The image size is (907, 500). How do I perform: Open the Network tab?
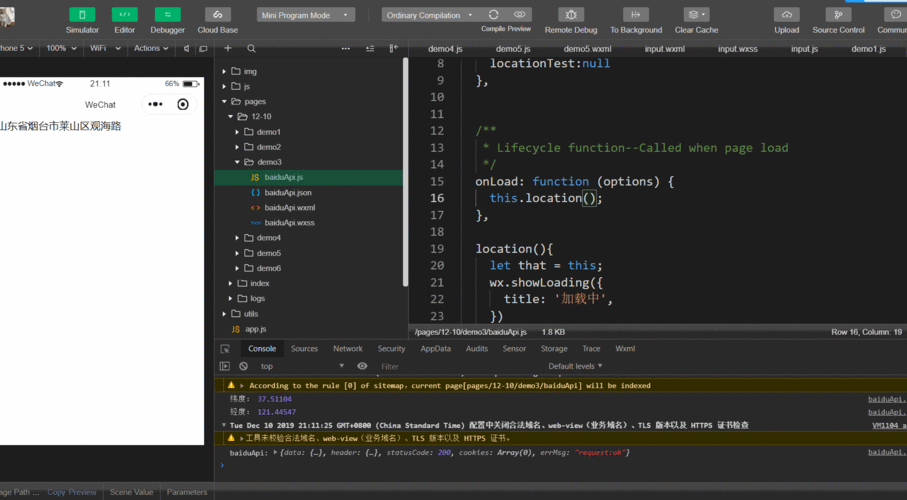tap(348, 348)
